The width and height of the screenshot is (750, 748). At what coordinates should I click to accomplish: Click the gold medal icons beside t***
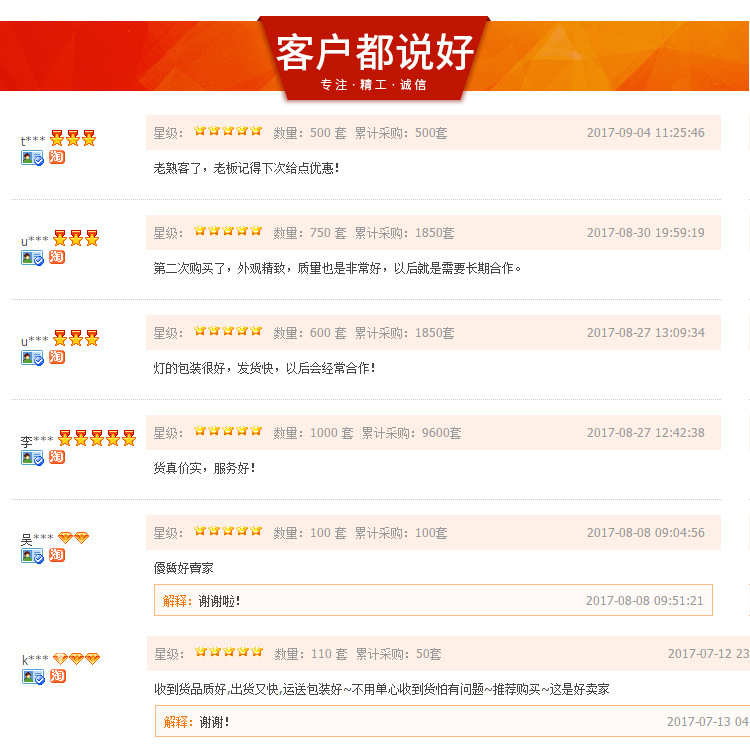73,138
